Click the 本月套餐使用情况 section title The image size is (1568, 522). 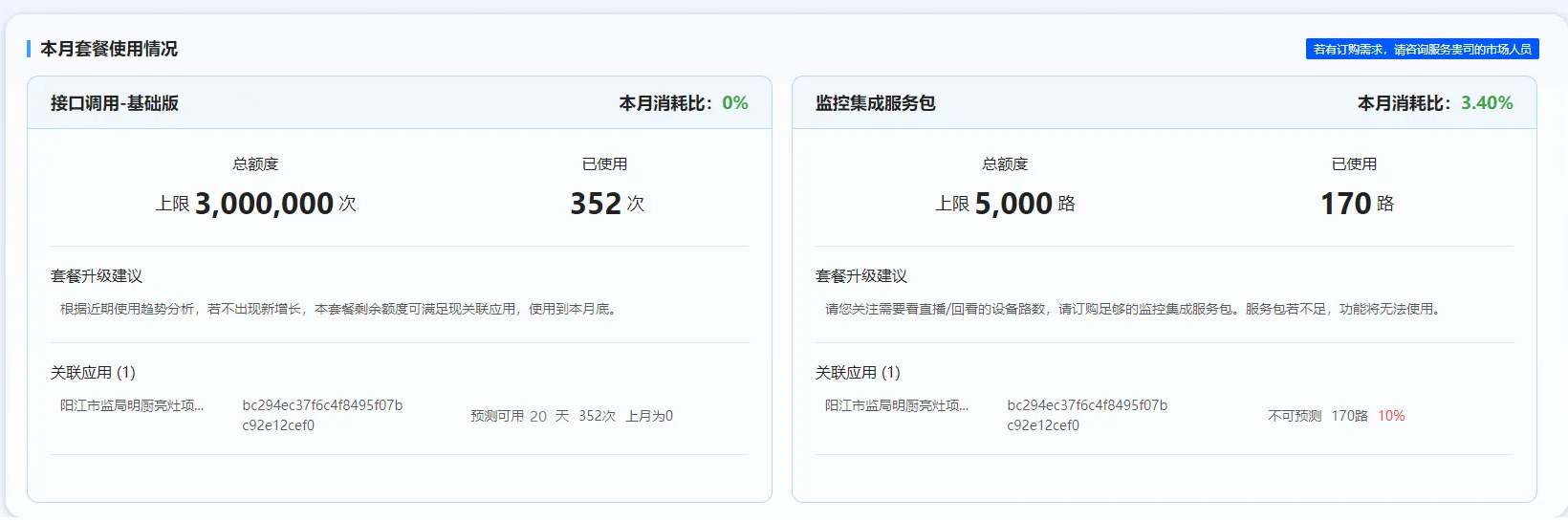tap(109, 49)
